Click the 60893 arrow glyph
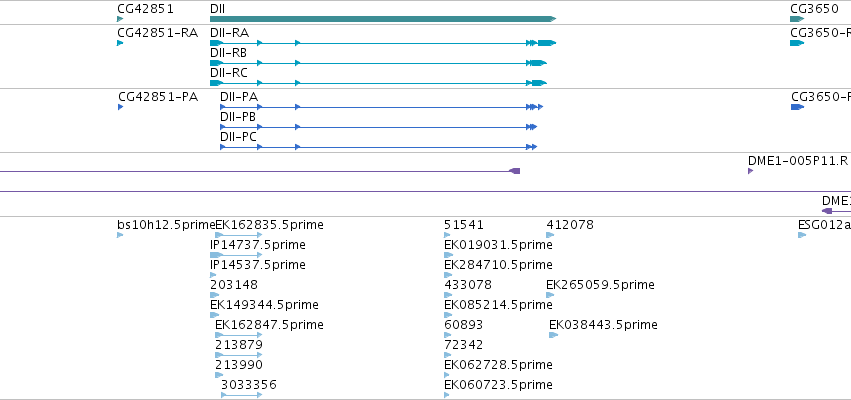851x400 pixels. pyautogui.click(x=447, y=335)
